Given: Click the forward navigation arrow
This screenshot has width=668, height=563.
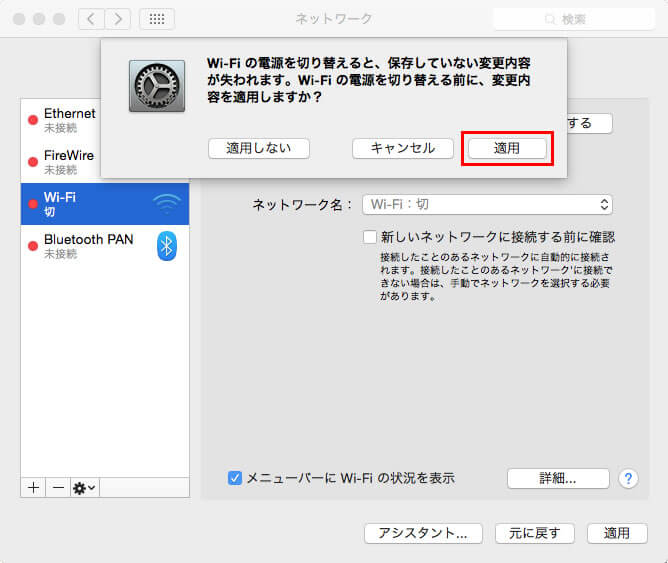Looking at the screenshot, I should (118, 19).
